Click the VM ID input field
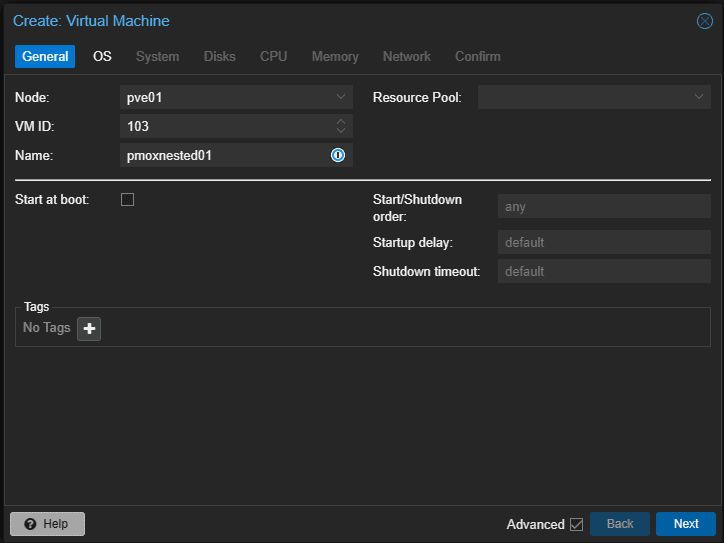Image resolution: width=724 pixels, height=543 pixels. point(225,126)
